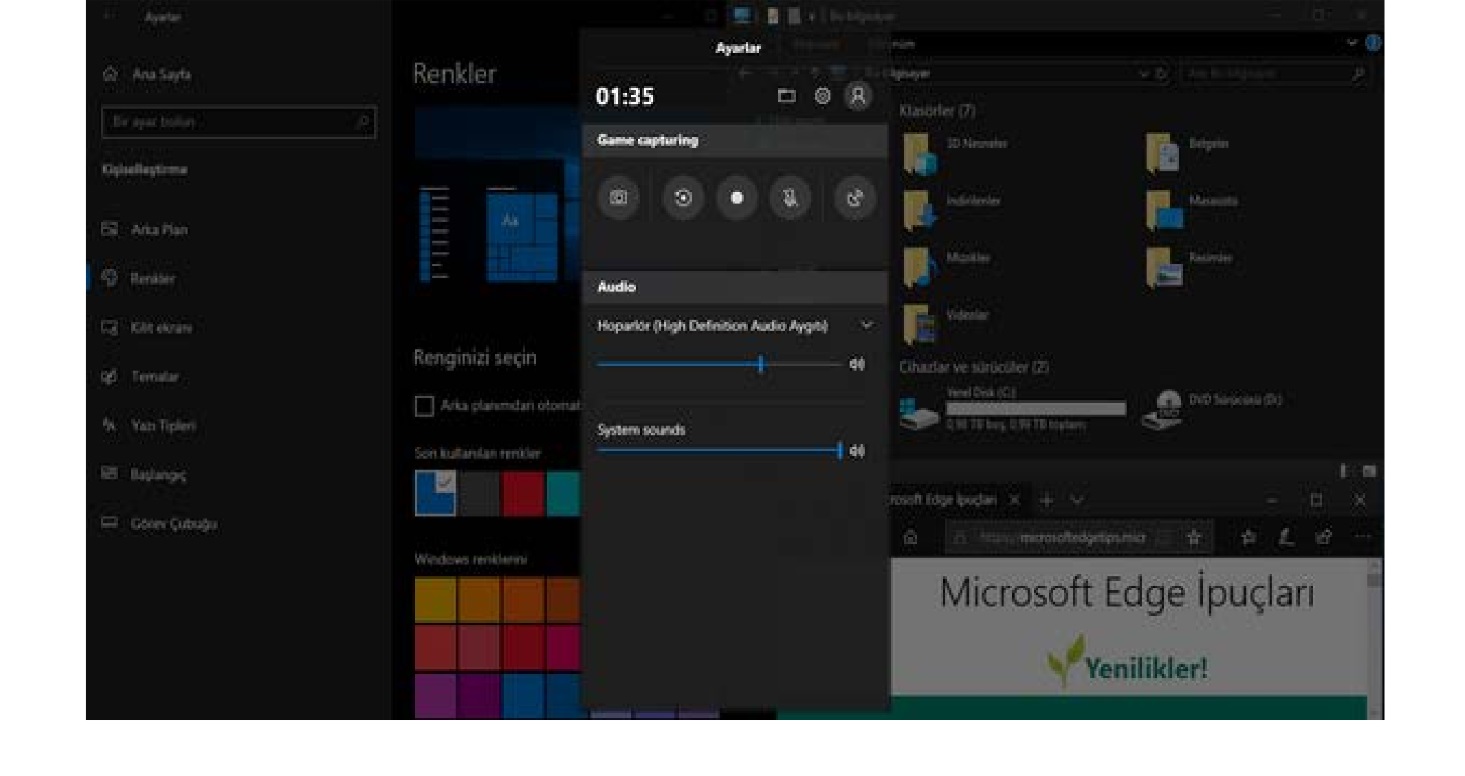
Task: Share this page from Edge toolbar
Action: [x=1324, y=537]
